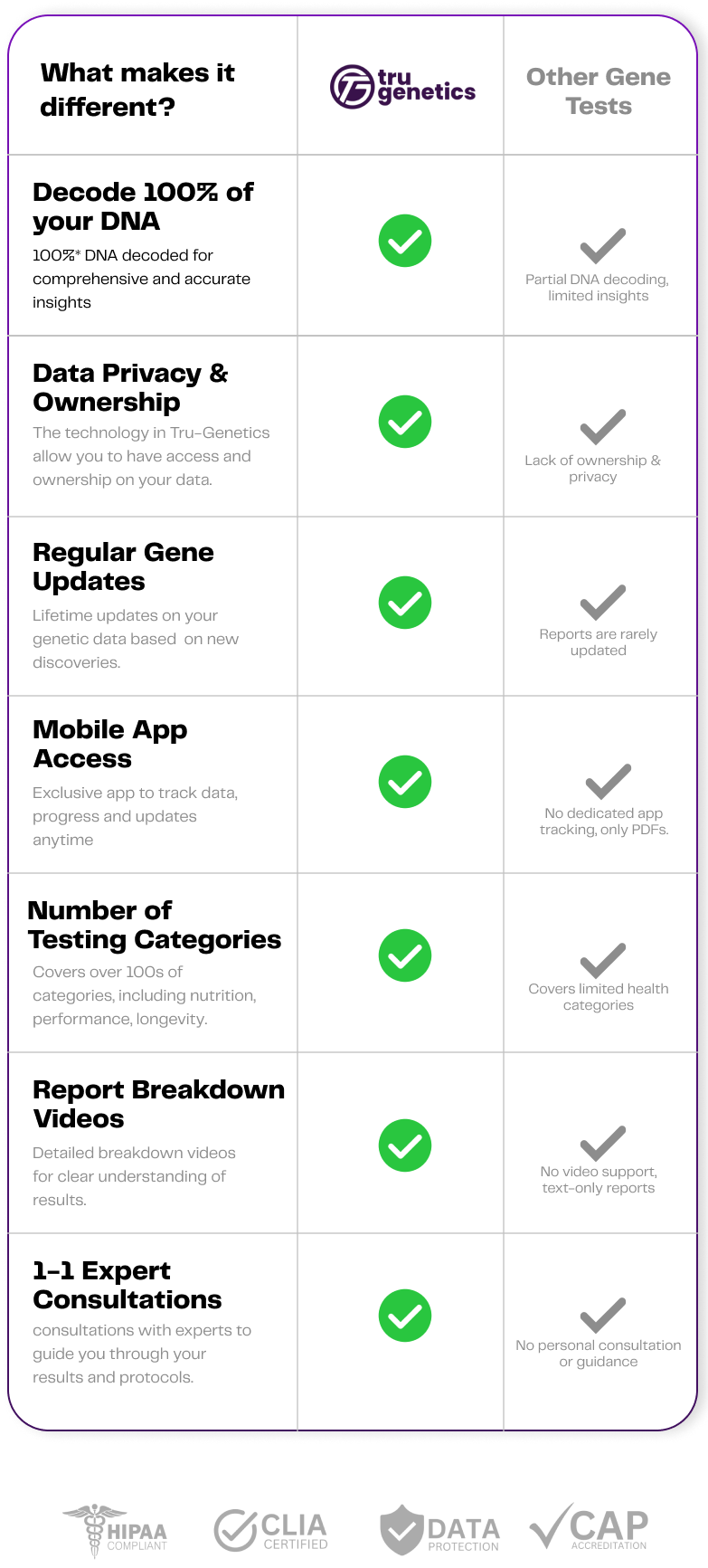This screenshot has width=708, height=1568.
Task: Click the 'Mobile App Access' title
Action: click(110, 744)
